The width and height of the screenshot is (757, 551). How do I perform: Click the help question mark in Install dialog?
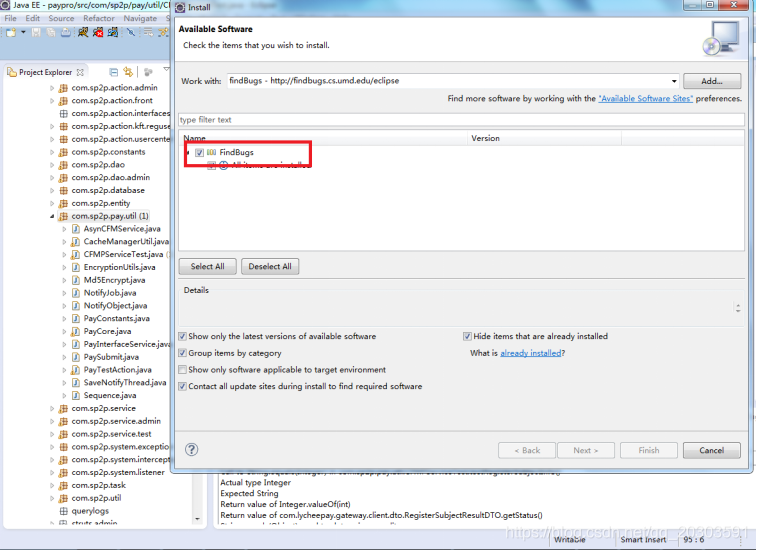tap(192, 450)
